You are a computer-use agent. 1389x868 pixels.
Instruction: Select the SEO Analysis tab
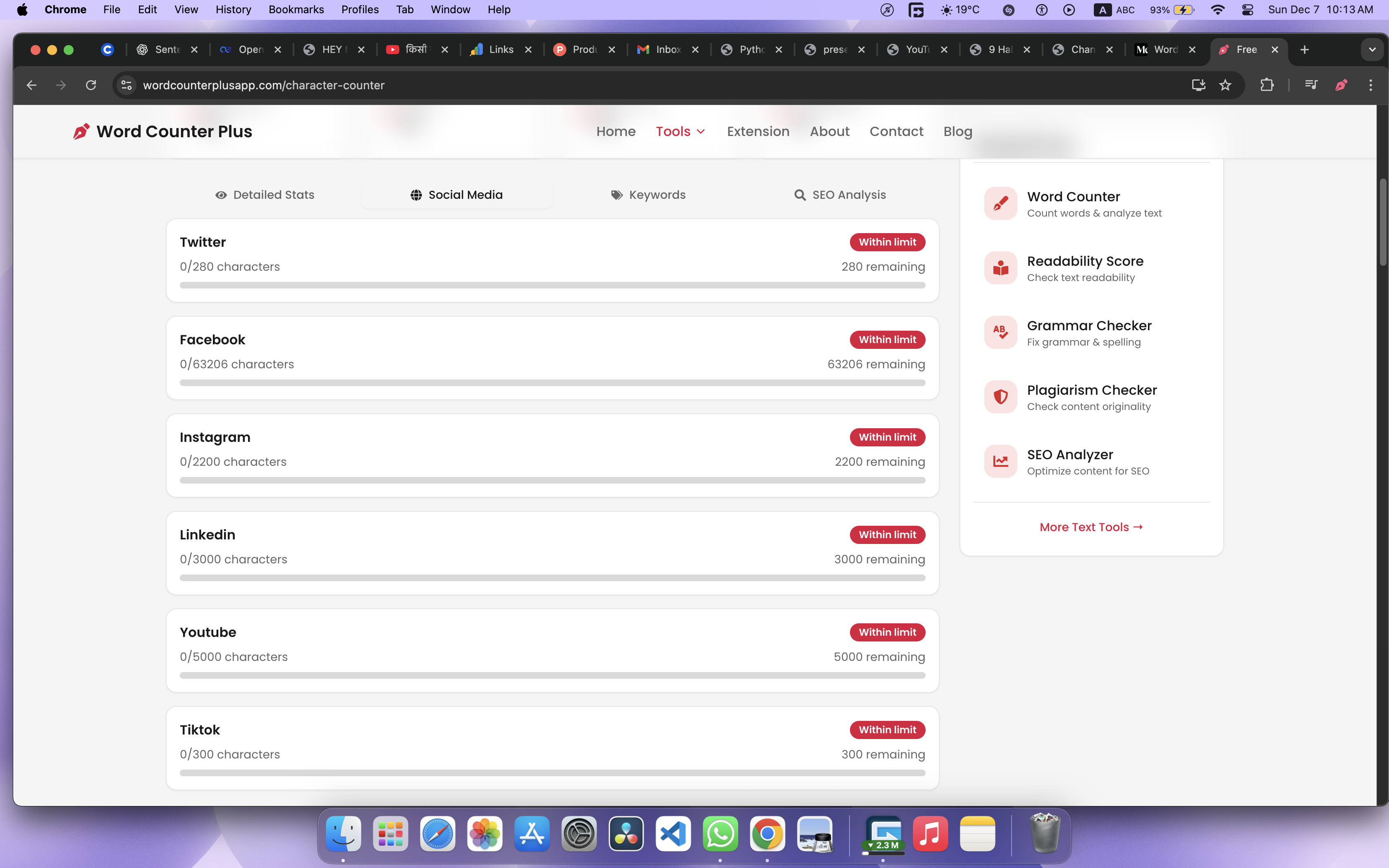840,195
